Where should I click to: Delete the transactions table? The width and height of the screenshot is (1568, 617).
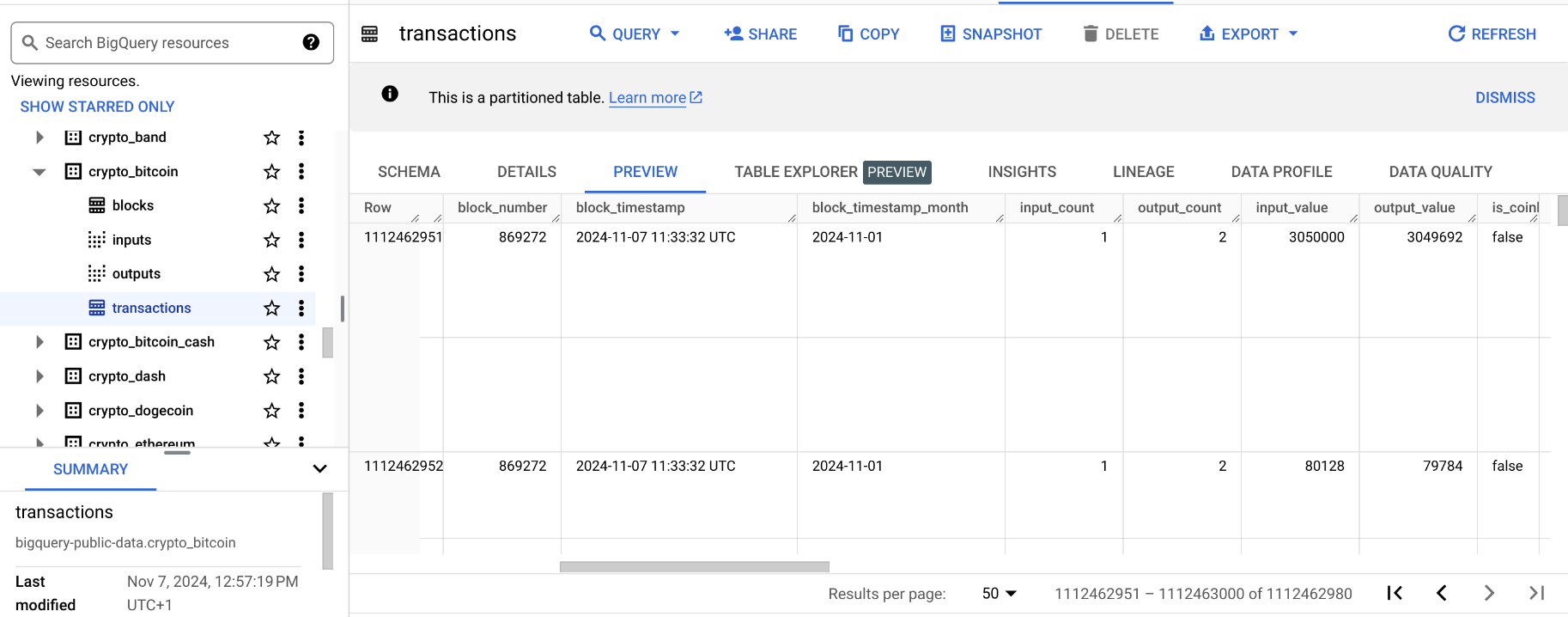(x=1121, y=34)
